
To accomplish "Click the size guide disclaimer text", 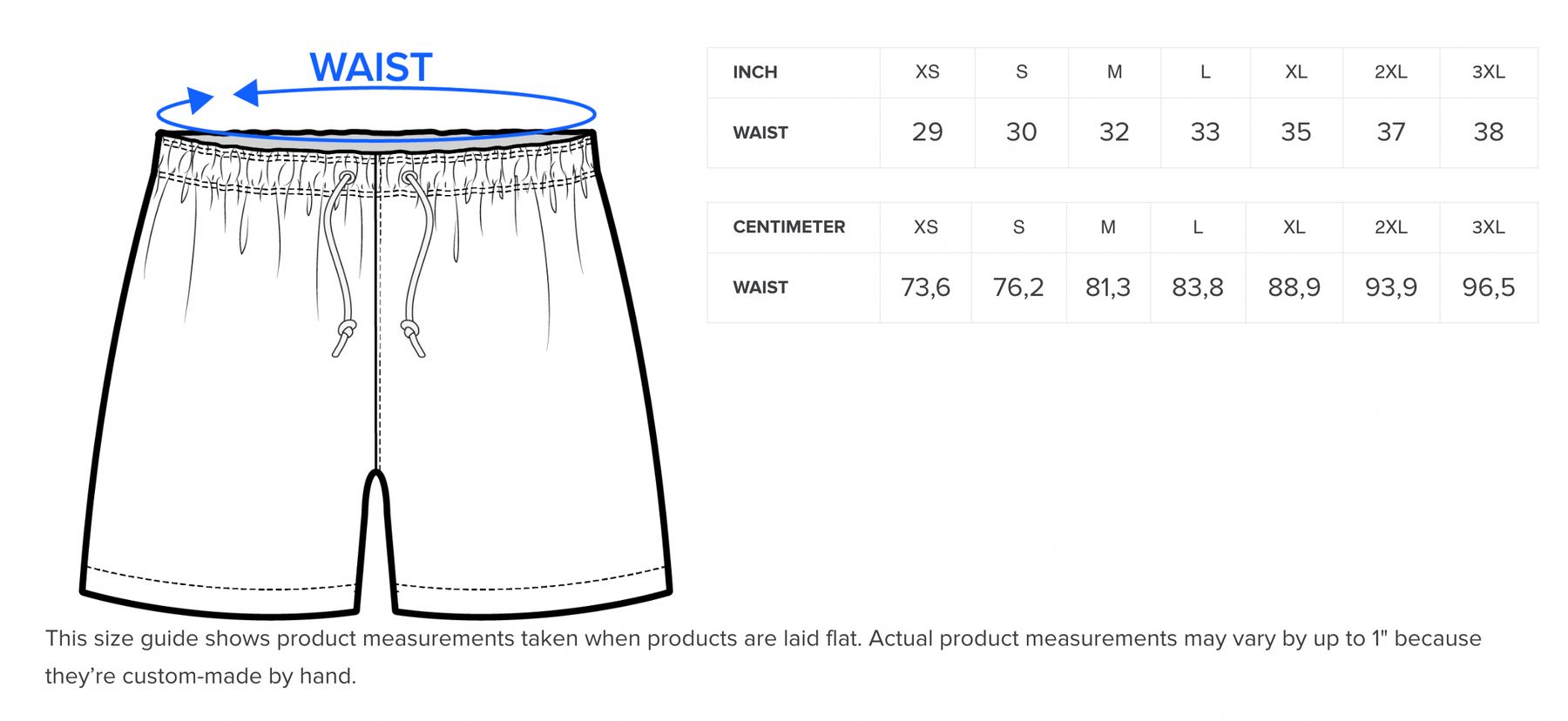I will pyautogui.click(x=763, y=657).
